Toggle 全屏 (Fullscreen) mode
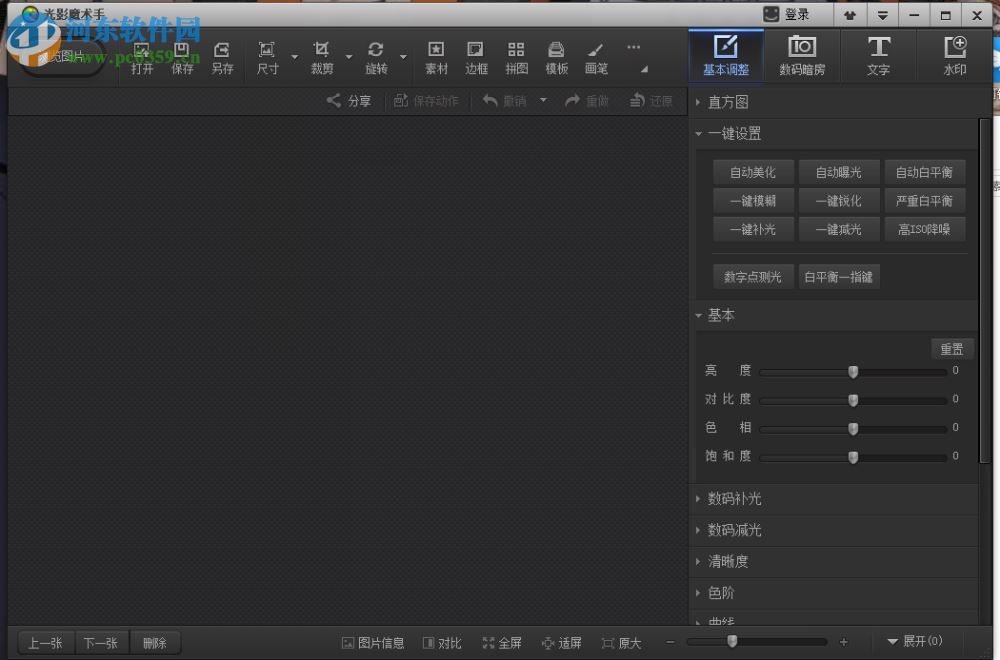This screenshot has height=660, width=1000. click(x=502, y=643)
